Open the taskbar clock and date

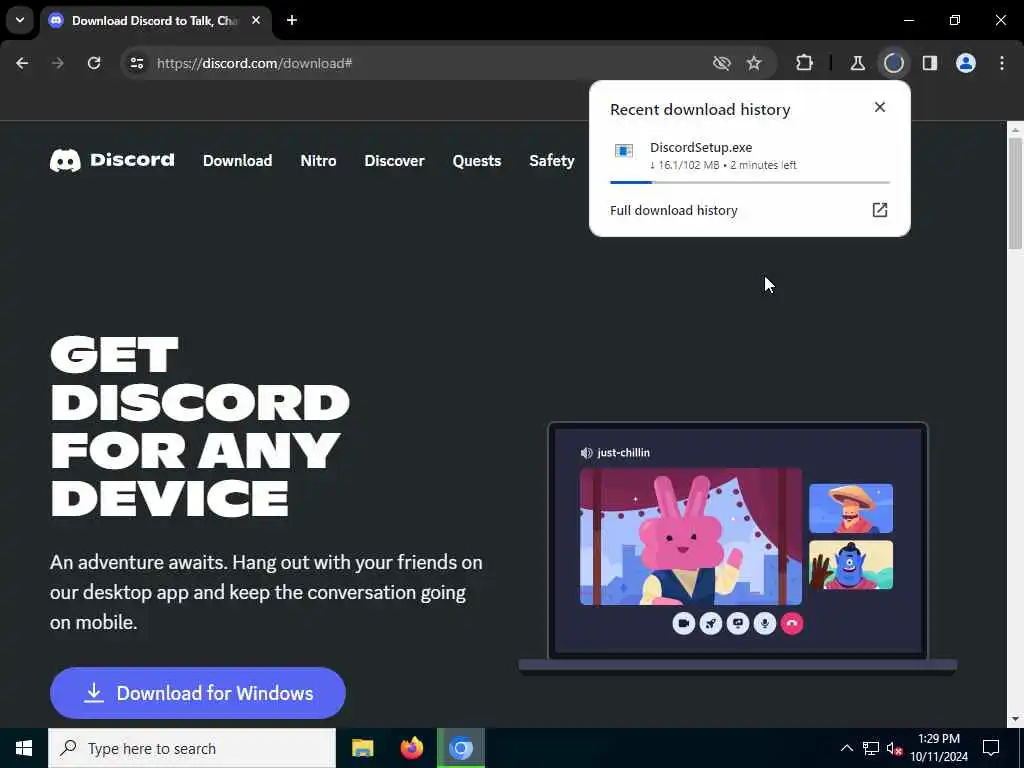(x=939, y=748)
